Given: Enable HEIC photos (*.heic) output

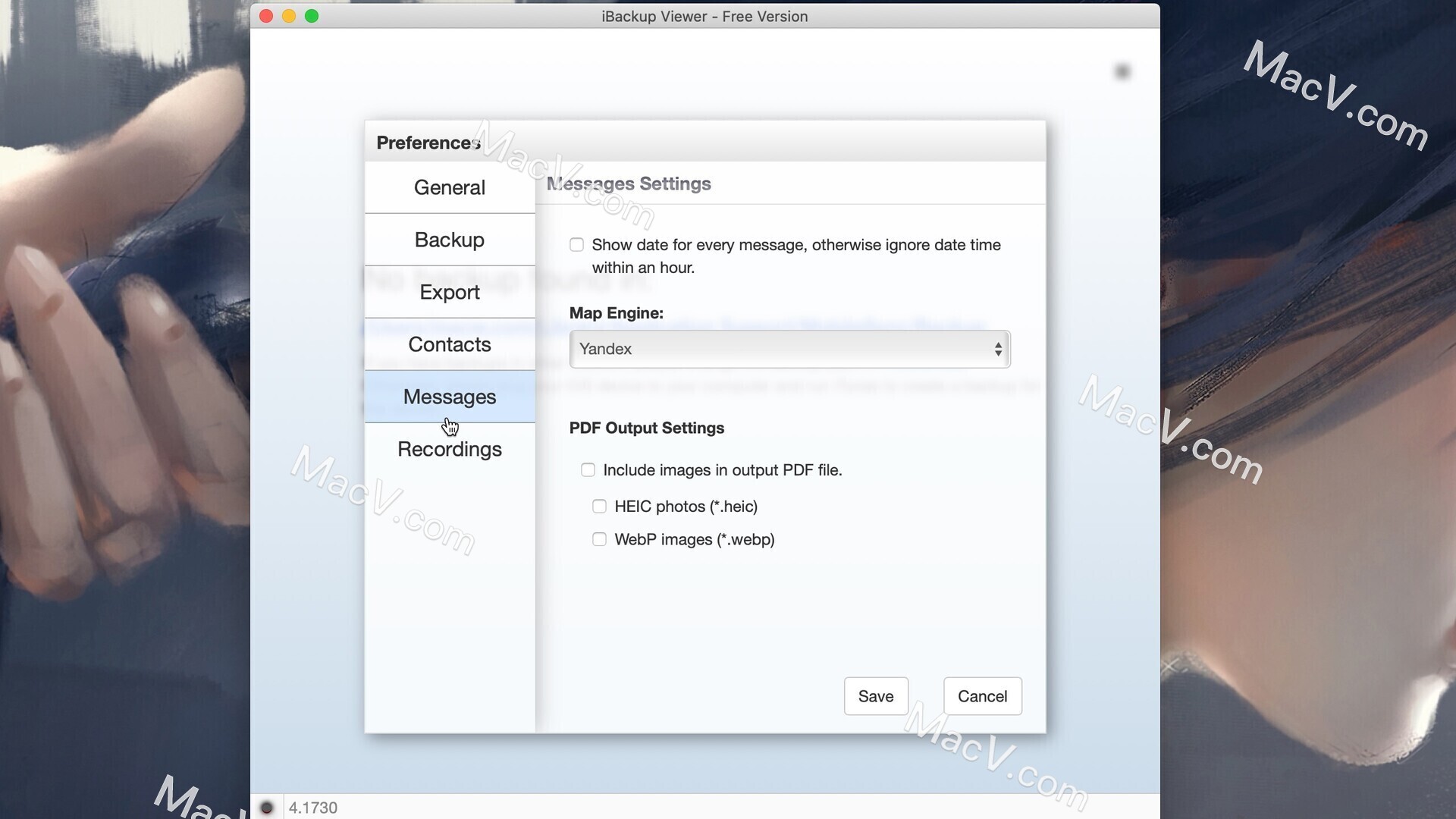Looking at the screenshot, I should coord(599,506).
